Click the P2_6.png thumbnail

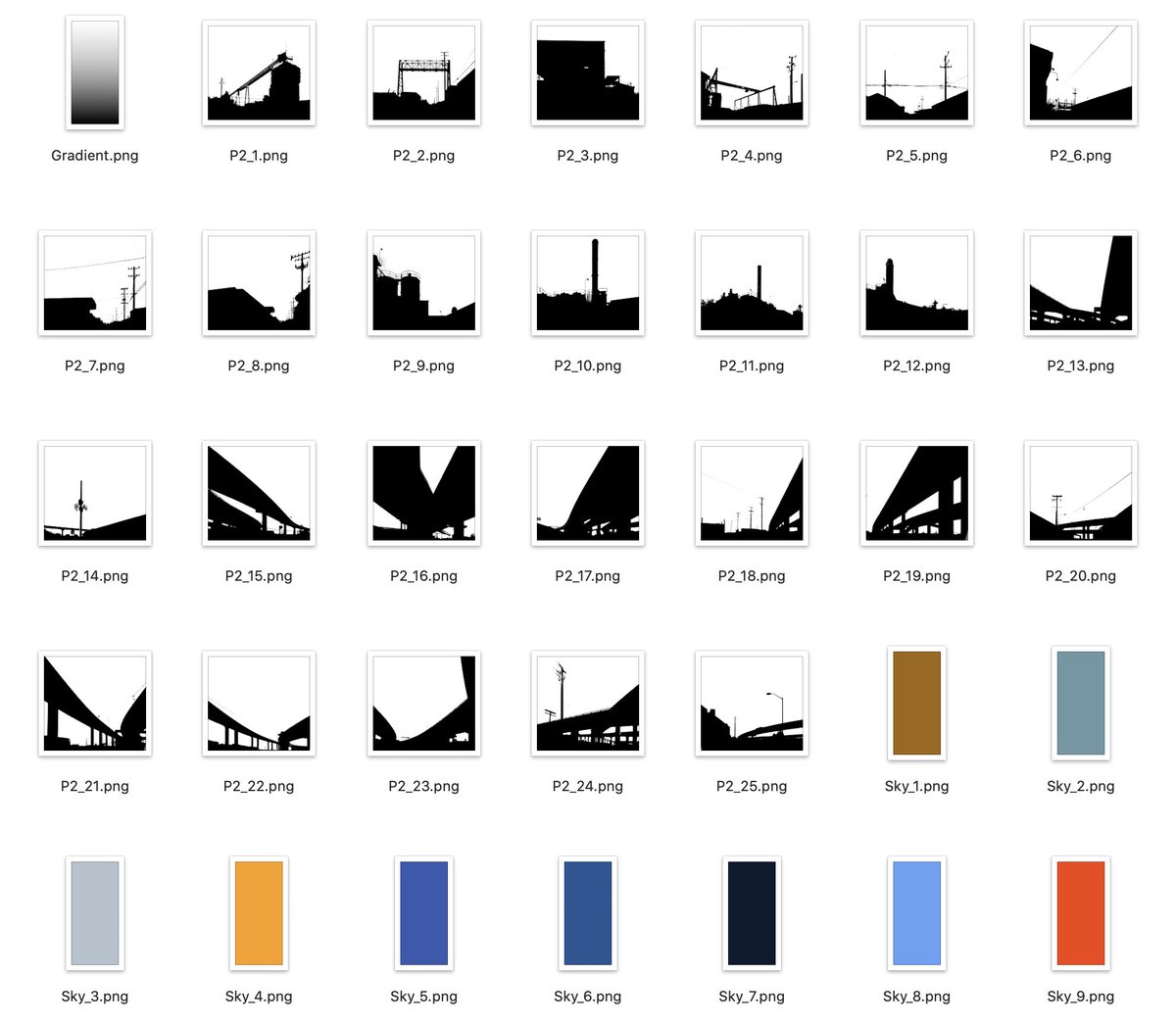1081,73
